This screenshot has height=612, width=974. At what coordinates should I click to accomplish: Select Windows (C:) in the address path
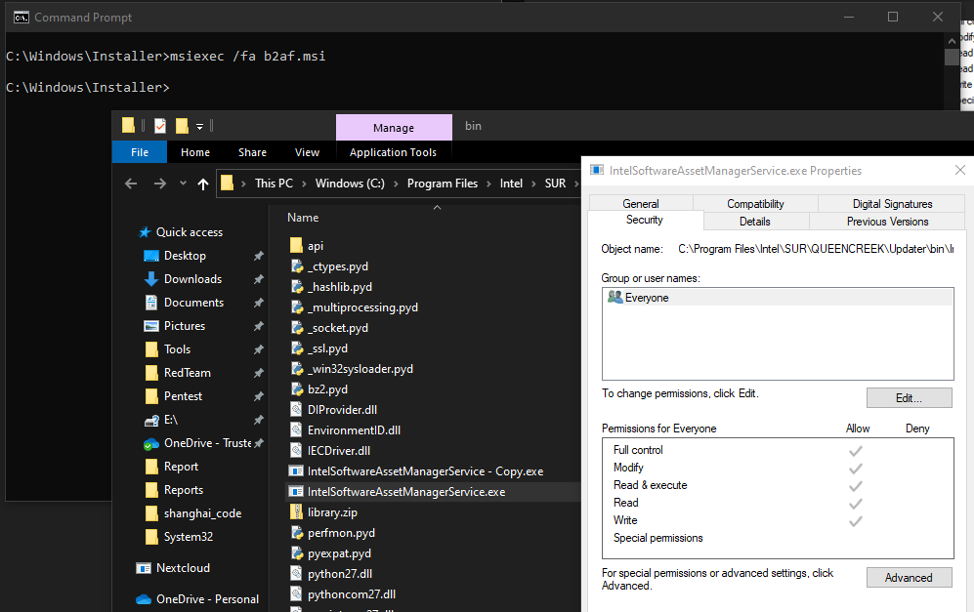350,183
